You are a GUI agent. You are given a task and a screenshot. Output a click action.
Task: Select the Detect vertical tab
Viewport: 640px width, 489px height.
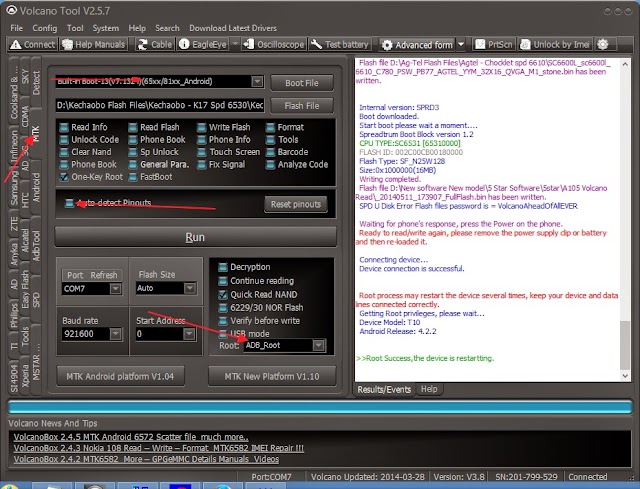click(36, 82)
